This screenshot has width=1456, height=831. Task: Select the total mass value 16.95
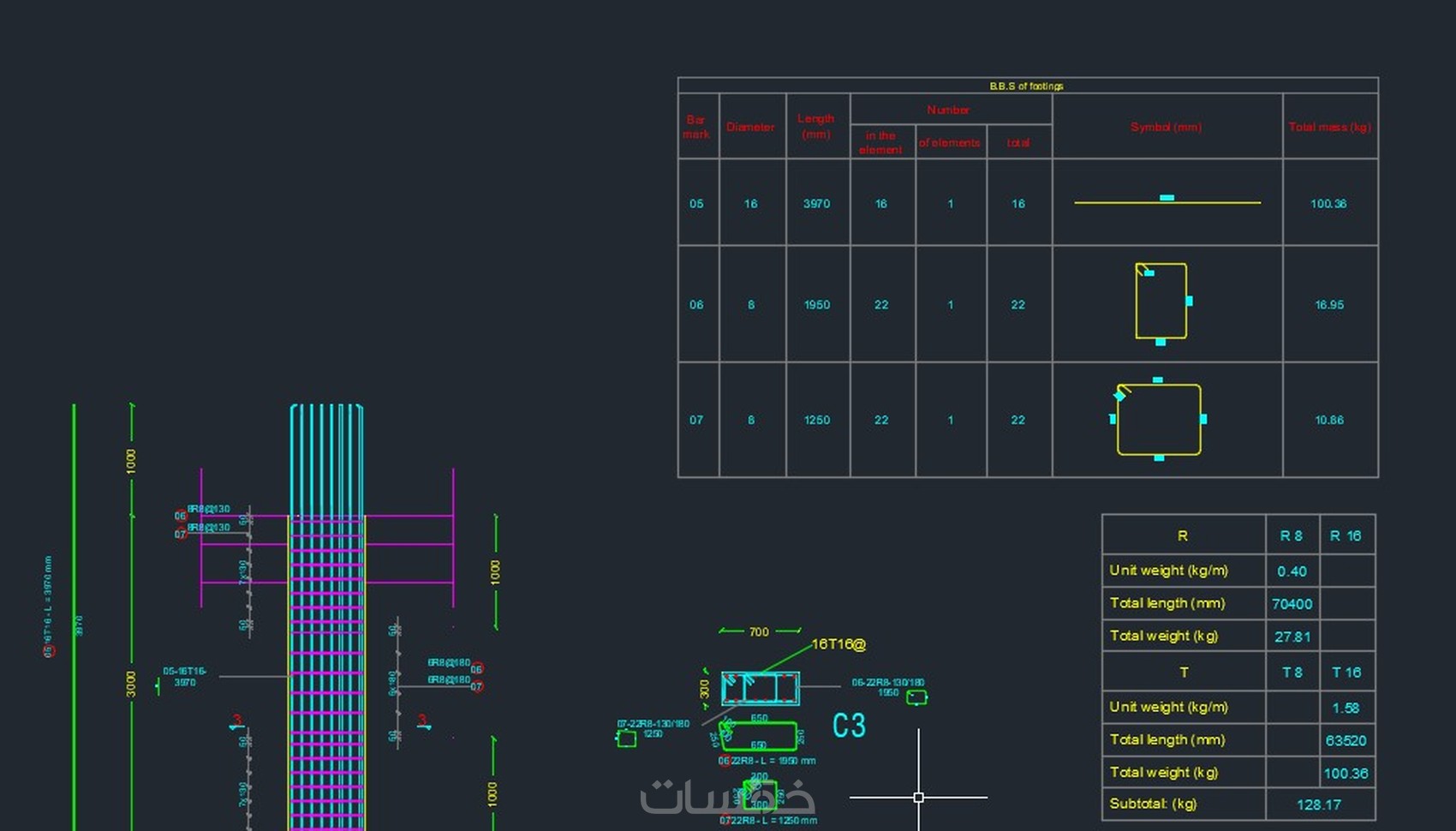coord(1329,305)
